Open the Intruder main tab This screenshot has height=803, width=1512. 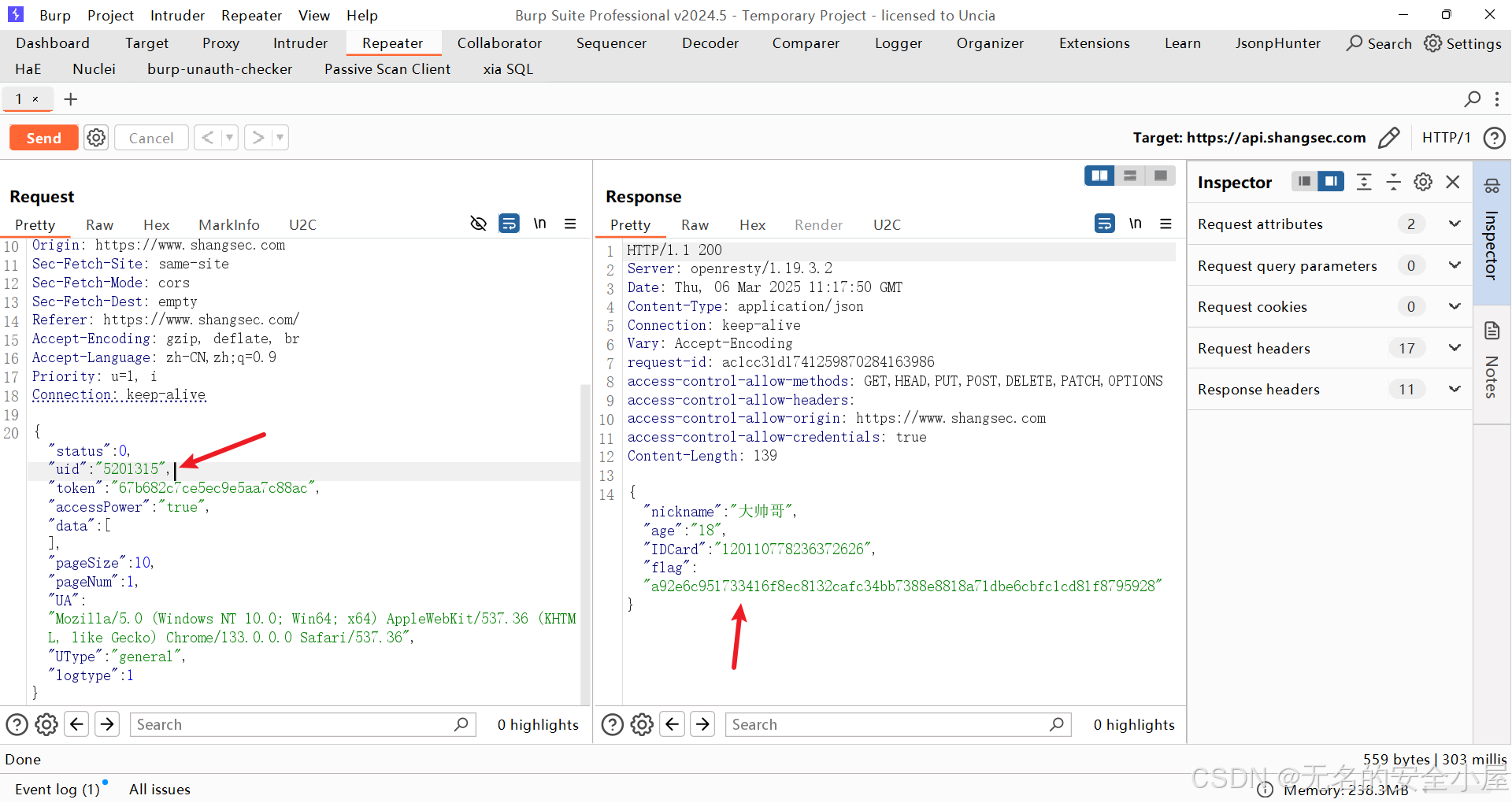pyautogui.click(x=300, y=43)
